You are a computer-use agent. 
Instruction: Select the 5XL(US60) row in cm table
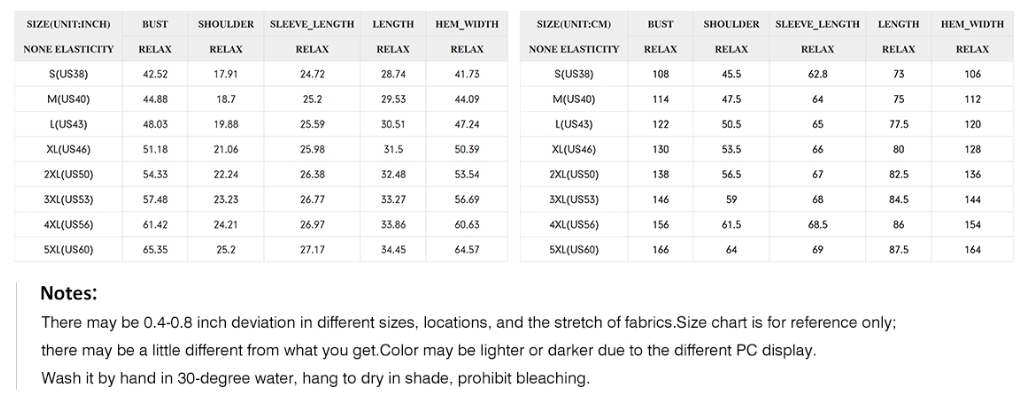(x=766, y=250)
